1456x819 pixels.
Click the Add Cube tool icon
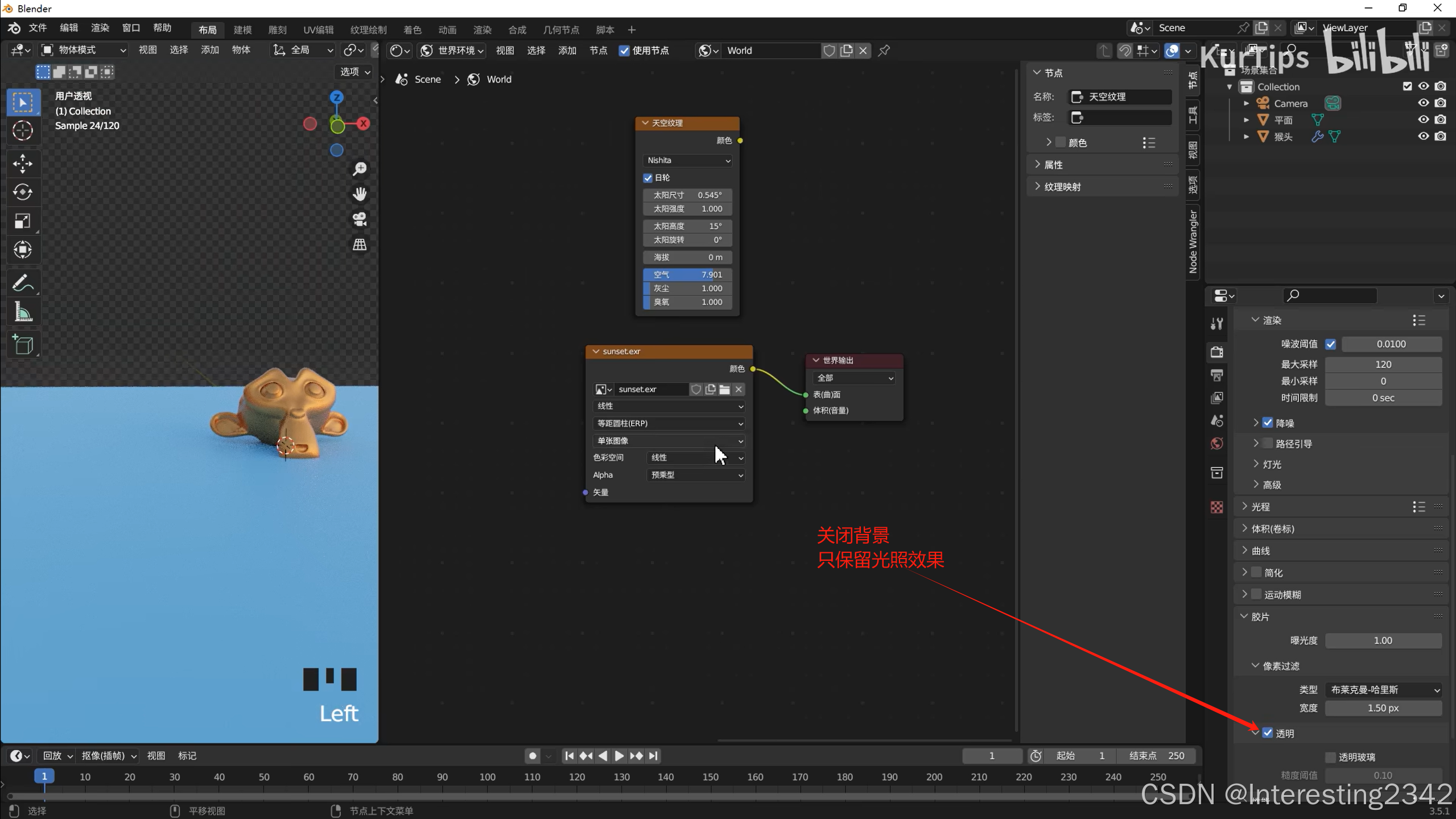click(23, 345)
